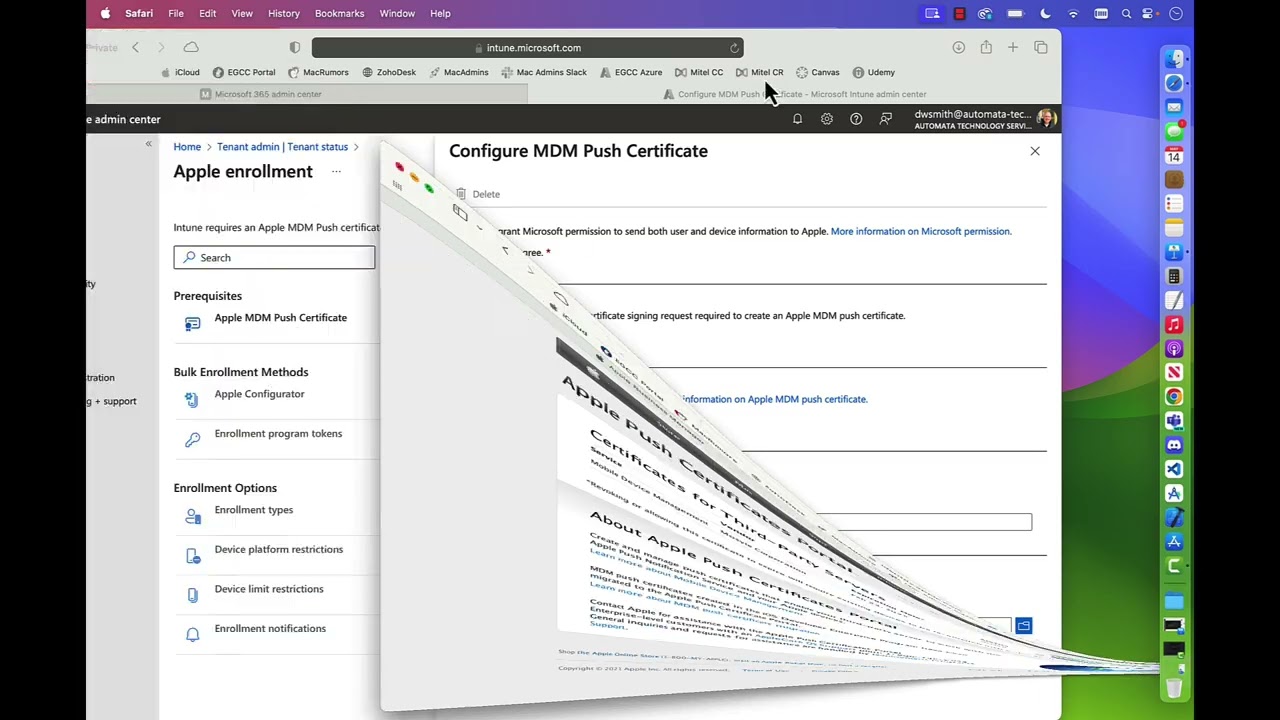Open the Safari privacy shield report
The width and height of the screenshot is (1280, 720).
click(x=295, y=47)
